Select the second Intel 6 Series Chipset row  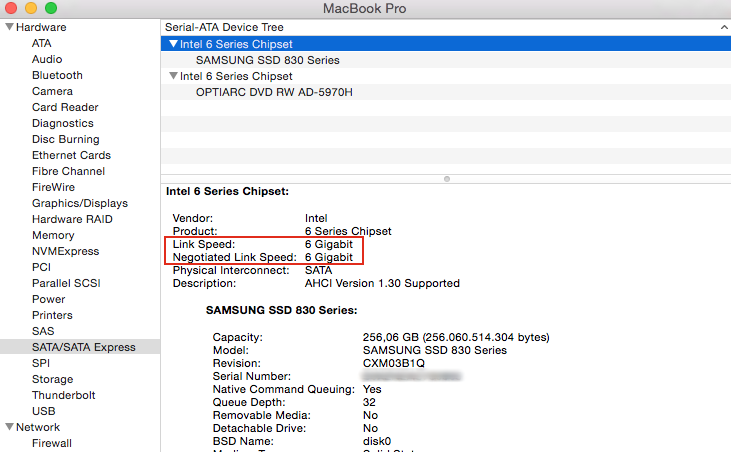446,76
